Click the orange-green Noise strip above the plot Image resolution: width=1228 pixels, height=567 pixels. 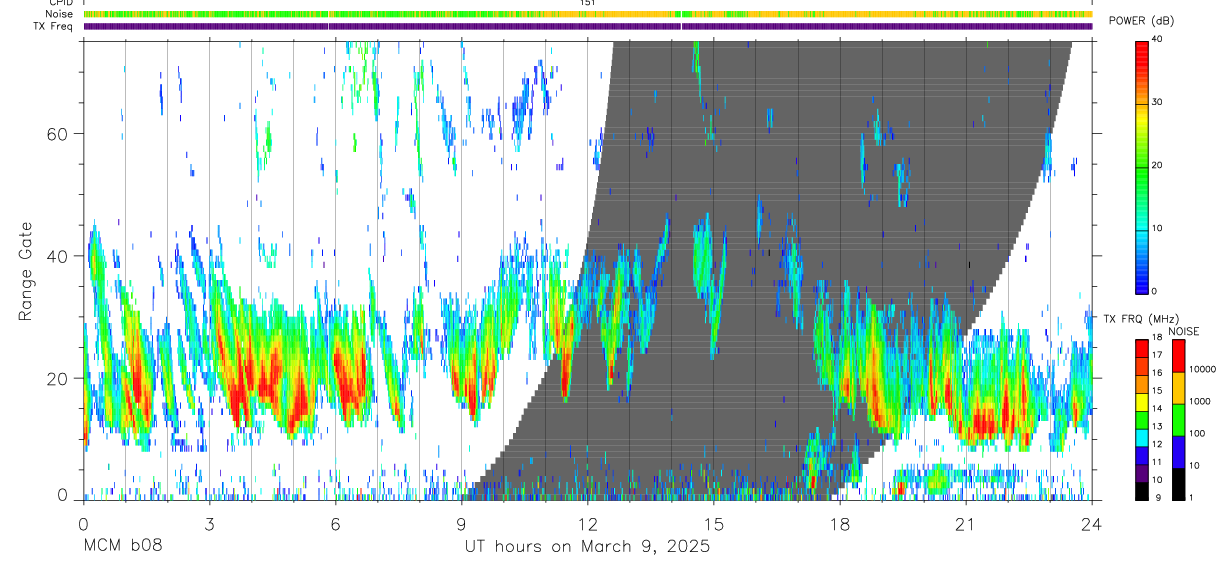[587, 14]
